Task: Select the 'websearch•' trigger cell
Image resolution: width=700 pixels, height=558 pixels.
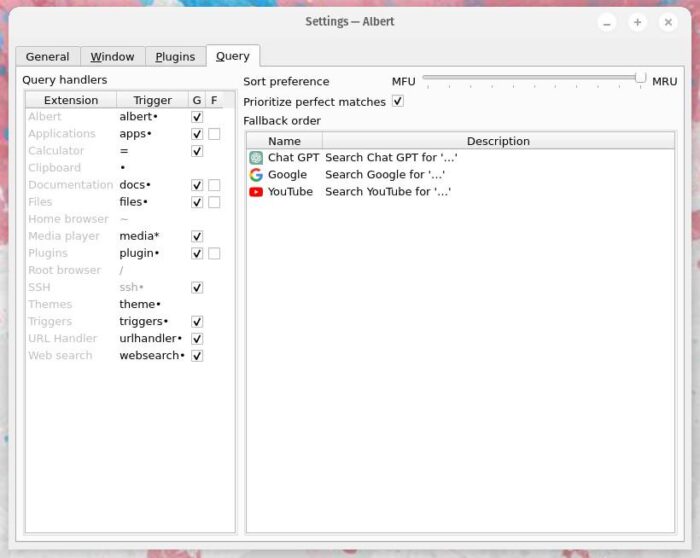Action: 152,356
